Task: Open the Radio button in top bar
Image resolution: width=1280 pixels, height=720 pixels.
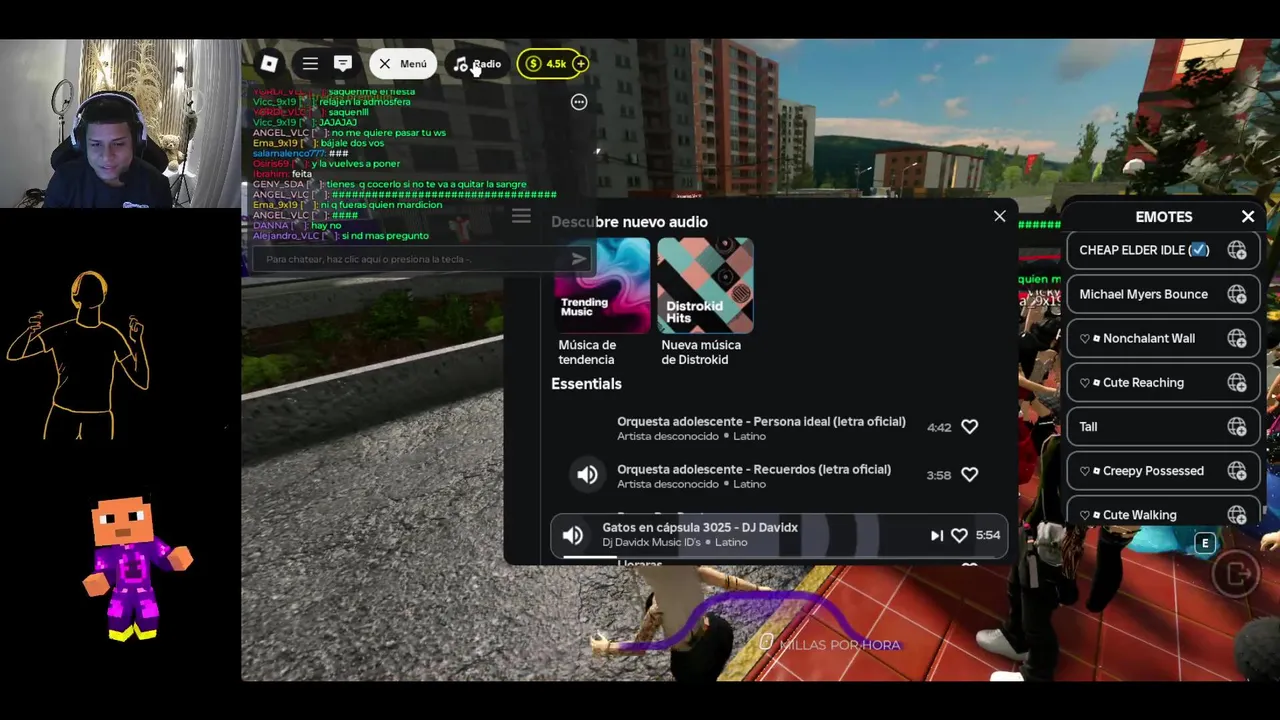Action: (x=477, y=64)
